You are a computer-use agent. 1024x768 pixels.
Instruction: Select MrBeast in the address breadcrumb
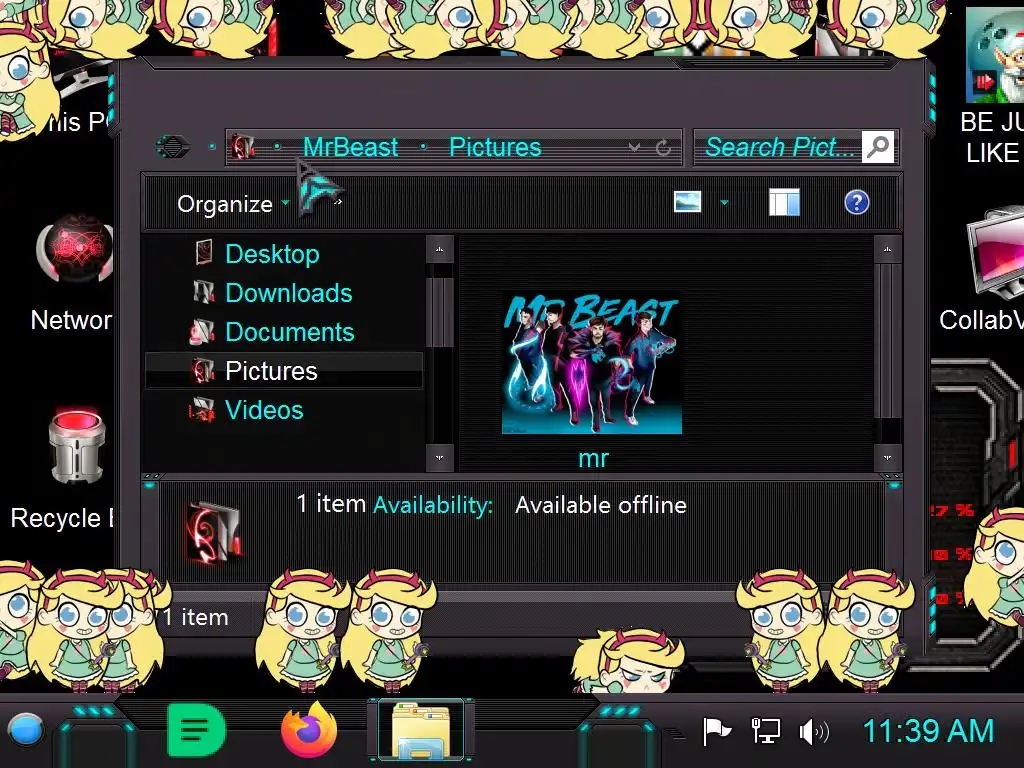350,147
